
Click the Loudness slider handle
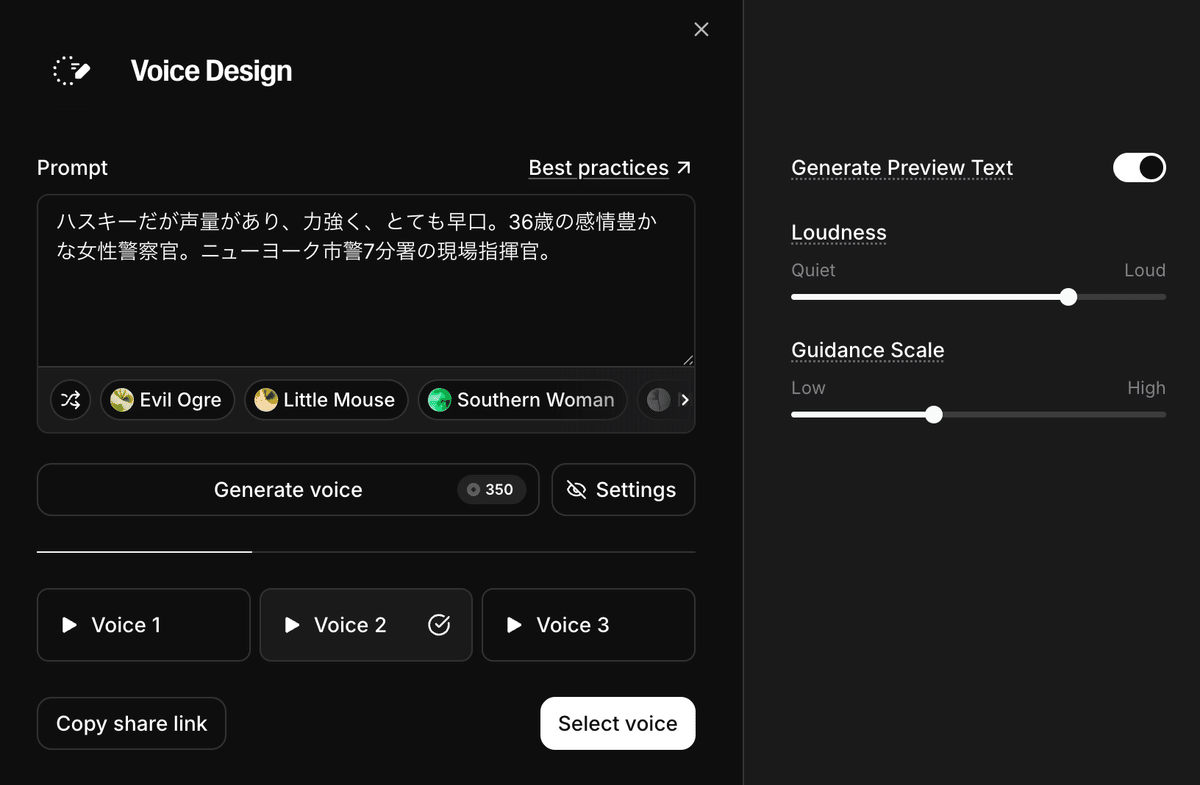[x=1068, y=297]
